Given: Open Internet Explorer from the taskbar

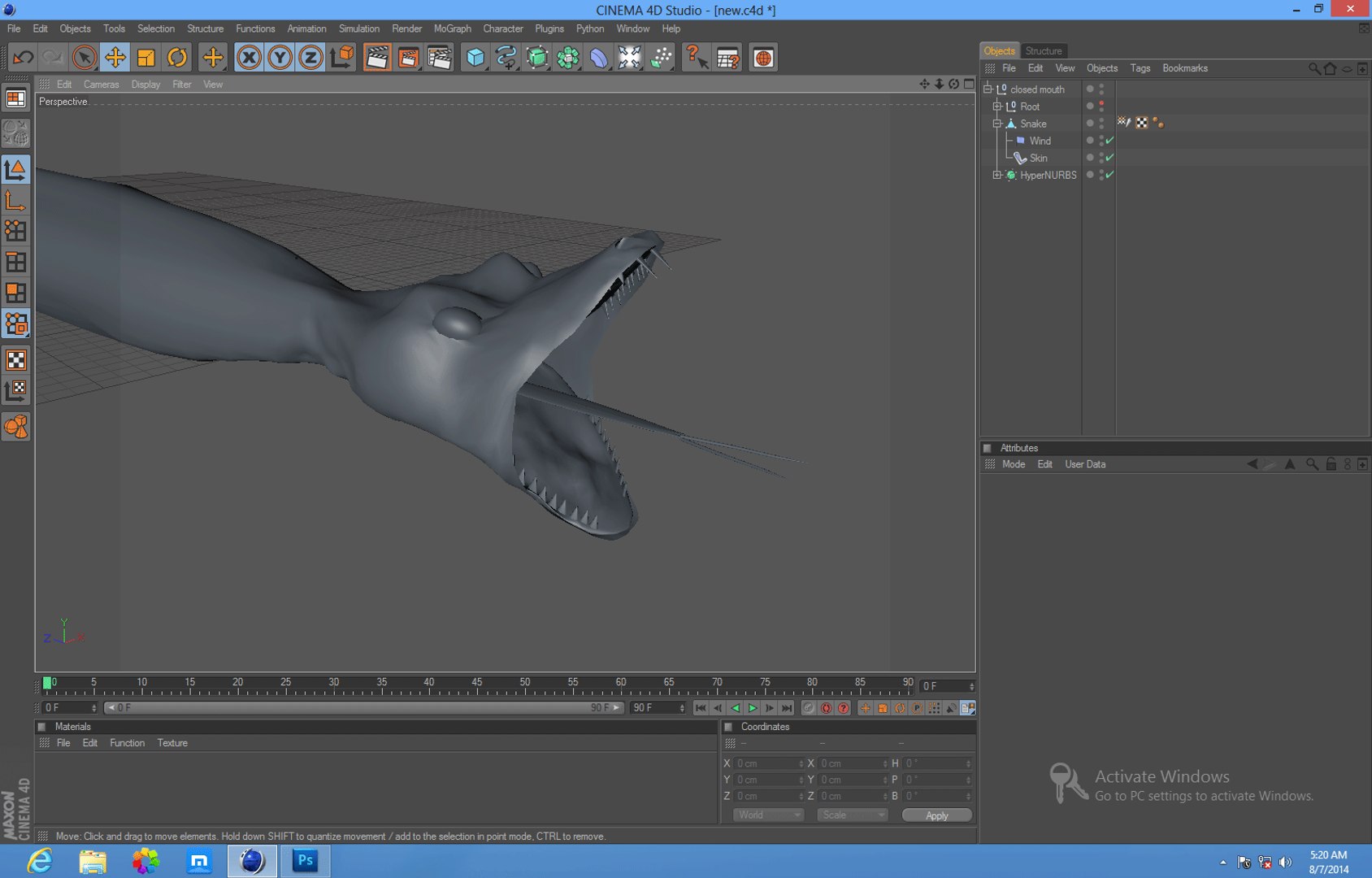Looking at the screenshot, I should point(39,860).
